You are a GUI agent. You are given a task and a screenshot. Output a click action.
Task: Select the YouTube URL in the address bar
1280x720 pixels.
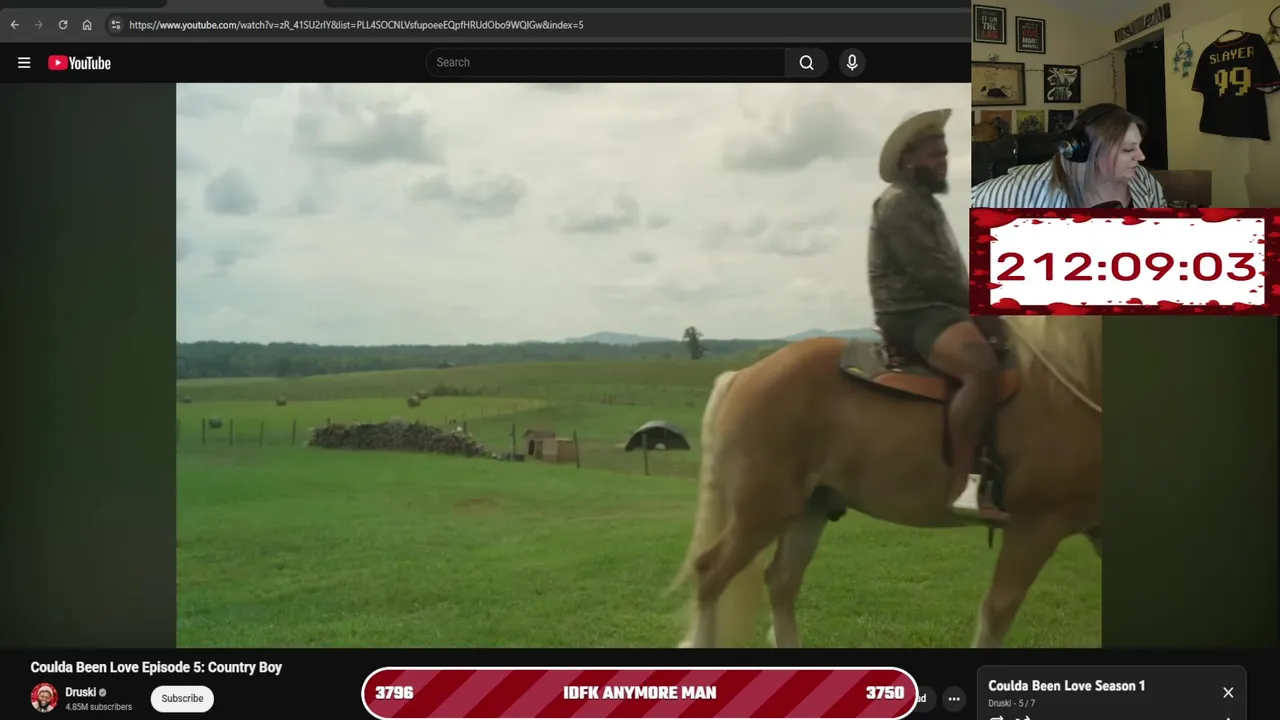pyautogui.click(x=356, y=25)
